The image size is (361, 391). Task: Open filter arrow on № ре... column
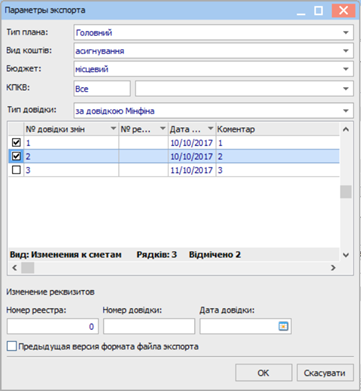tap(163, 129)
